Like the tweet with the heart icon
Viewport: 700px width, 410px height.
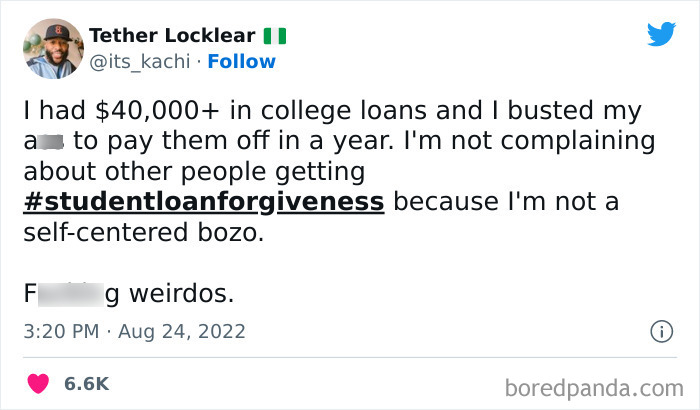point(39,383)
